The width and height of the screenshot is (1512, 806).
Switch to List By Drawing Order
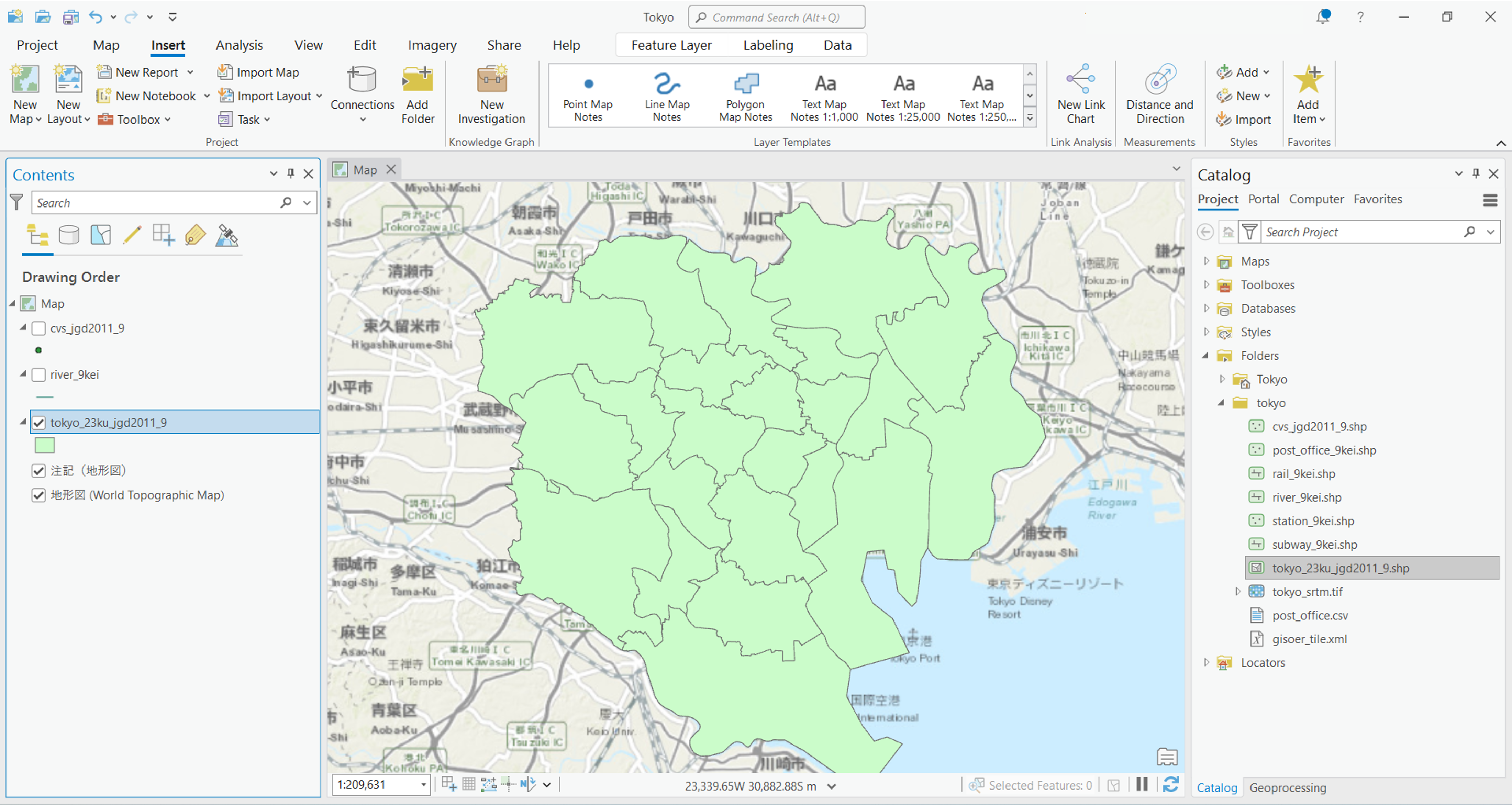(37, 236)
